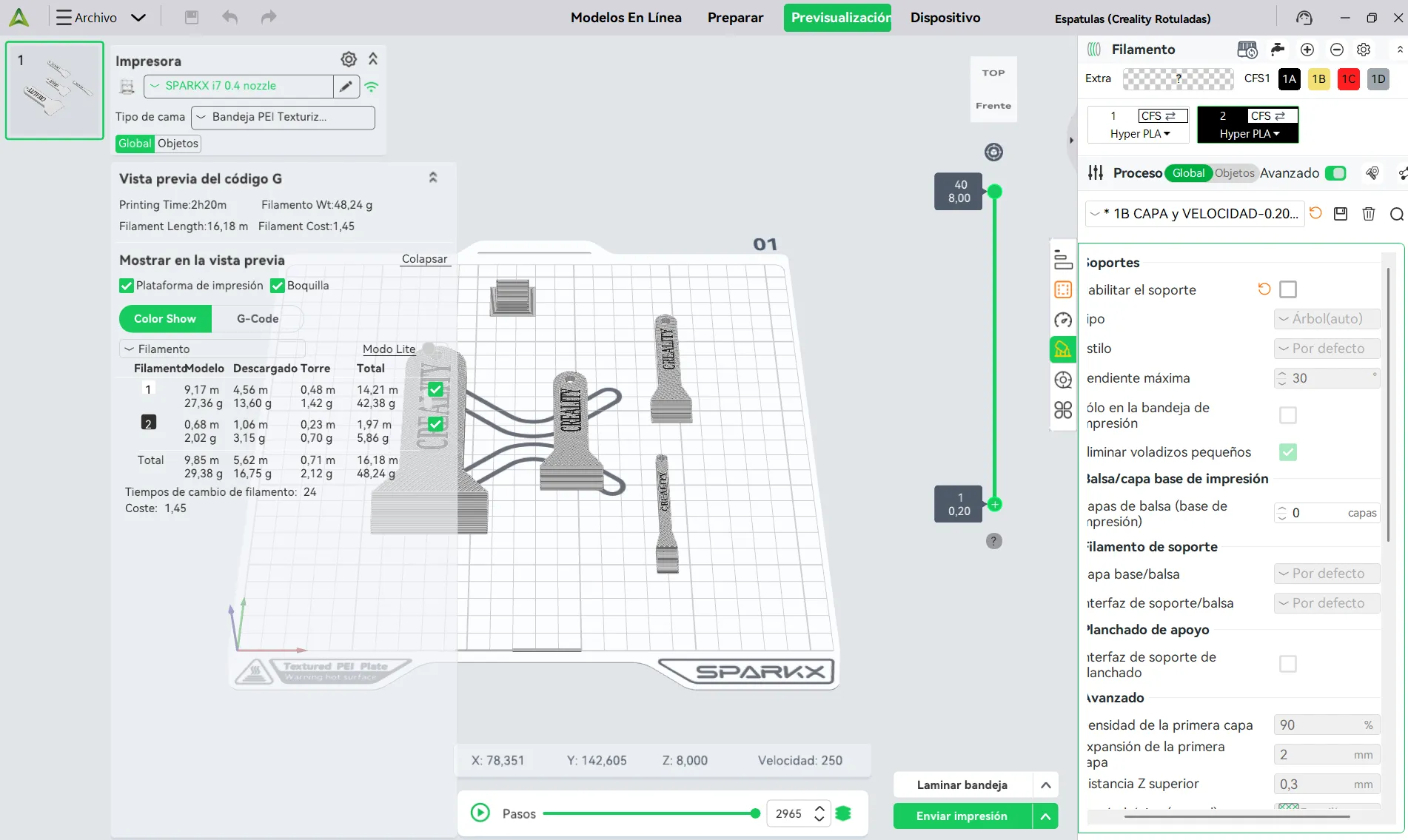Check printer Wi-Fi connection status
The width and height of the screenshot is (1408, 840).
click(x=372, y=86)
